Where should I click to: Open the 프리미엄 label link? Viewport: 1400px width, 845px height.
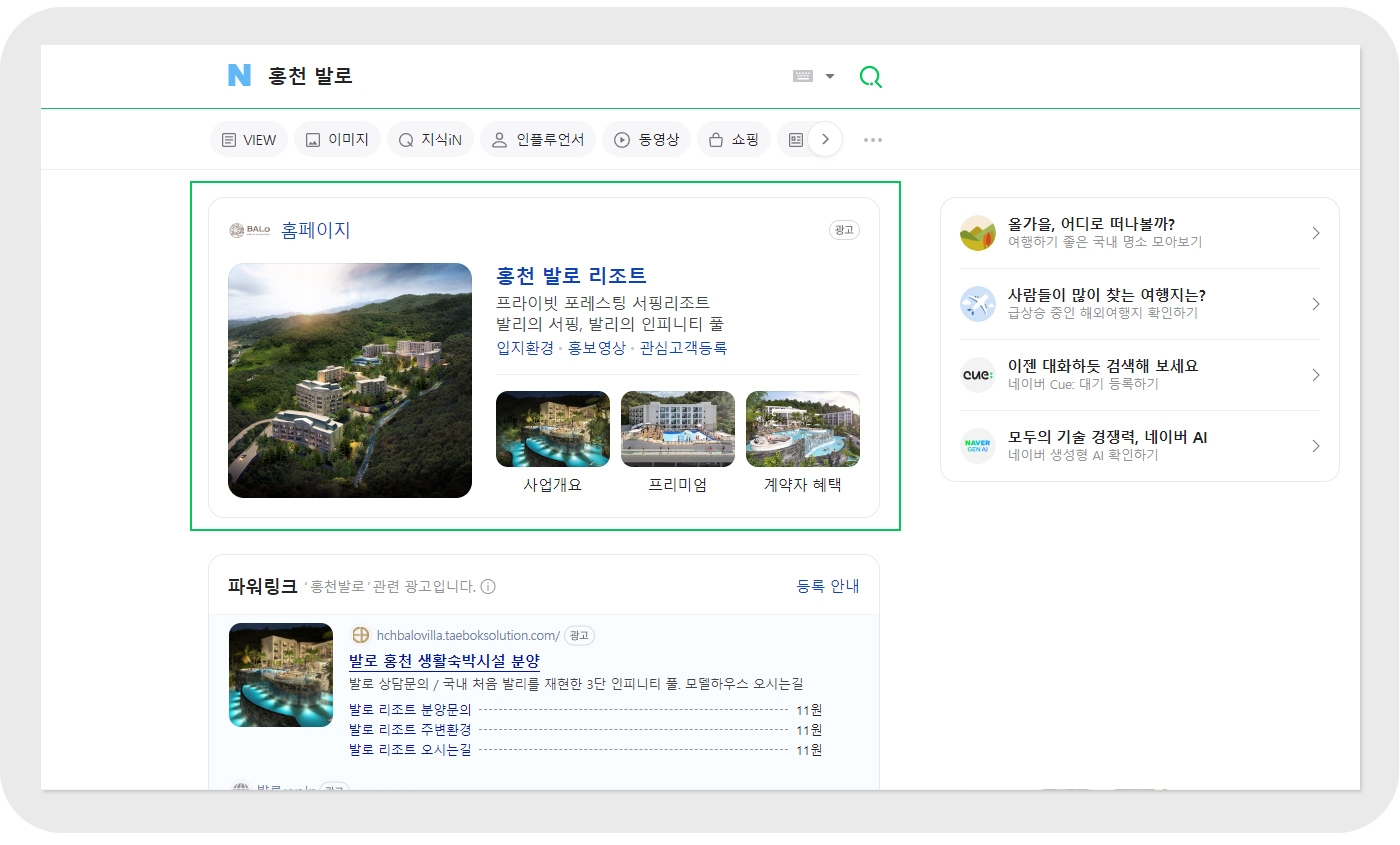tap(678, 485)
